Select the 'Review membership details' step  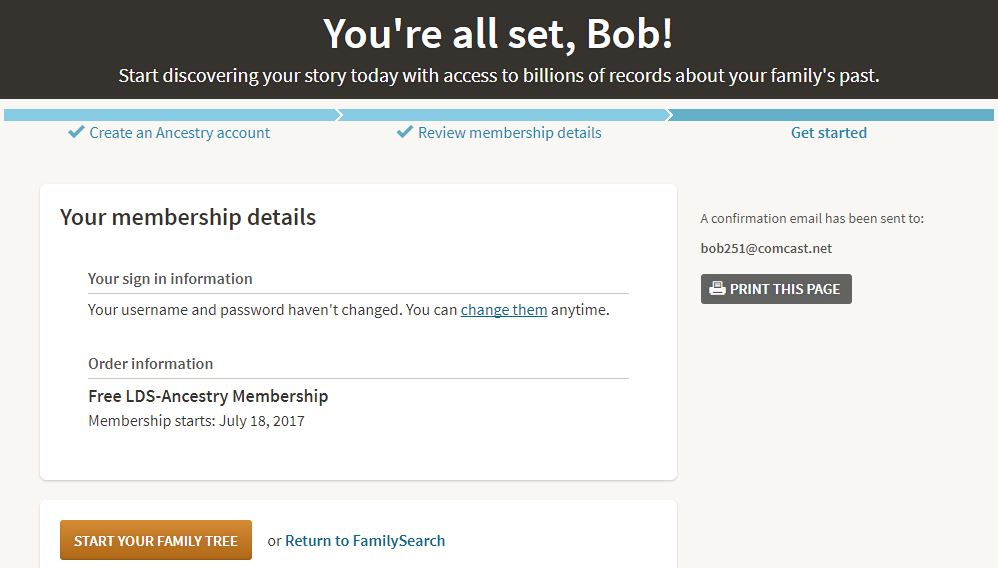(509, 133)
